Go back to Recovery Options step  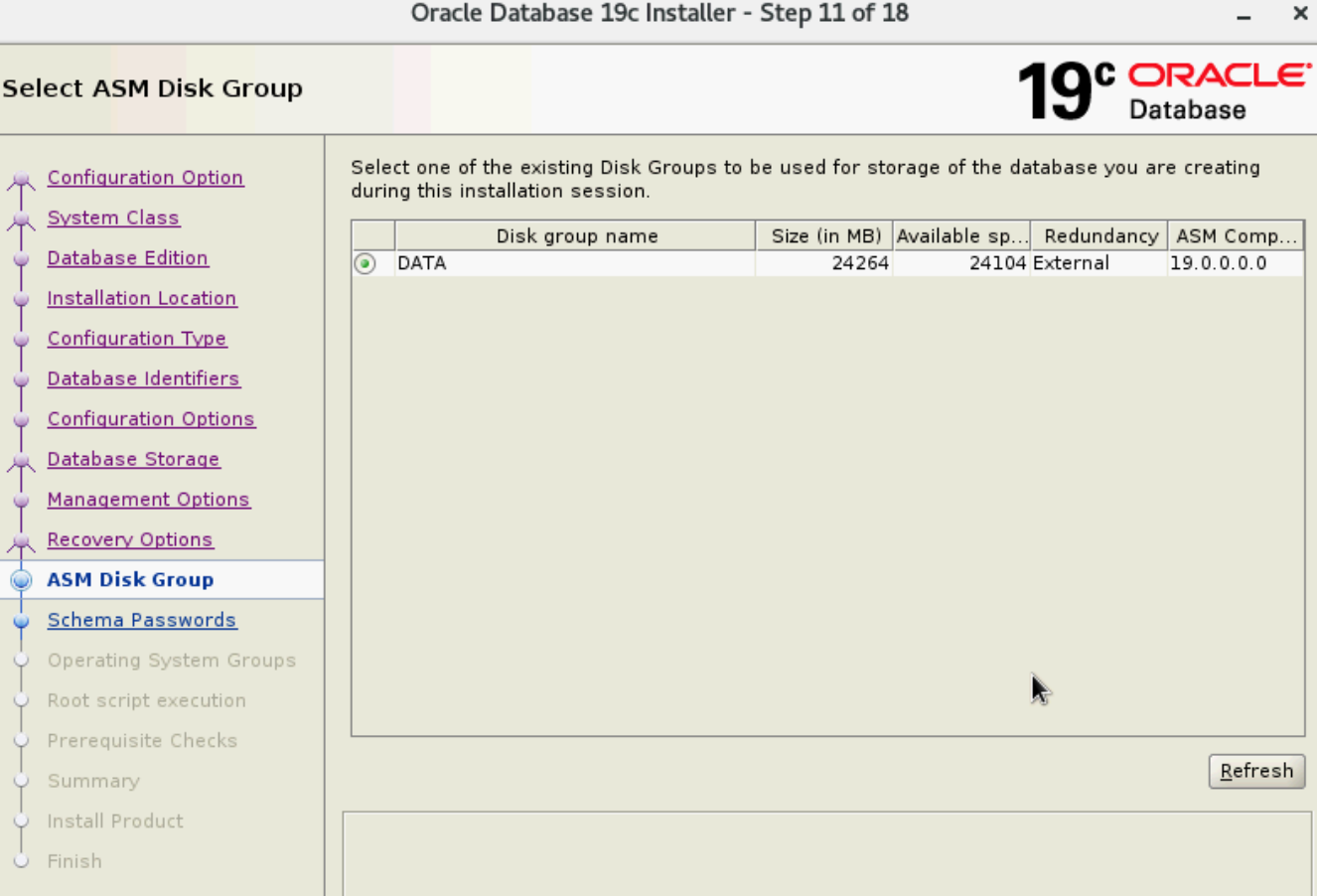point(130,539)
